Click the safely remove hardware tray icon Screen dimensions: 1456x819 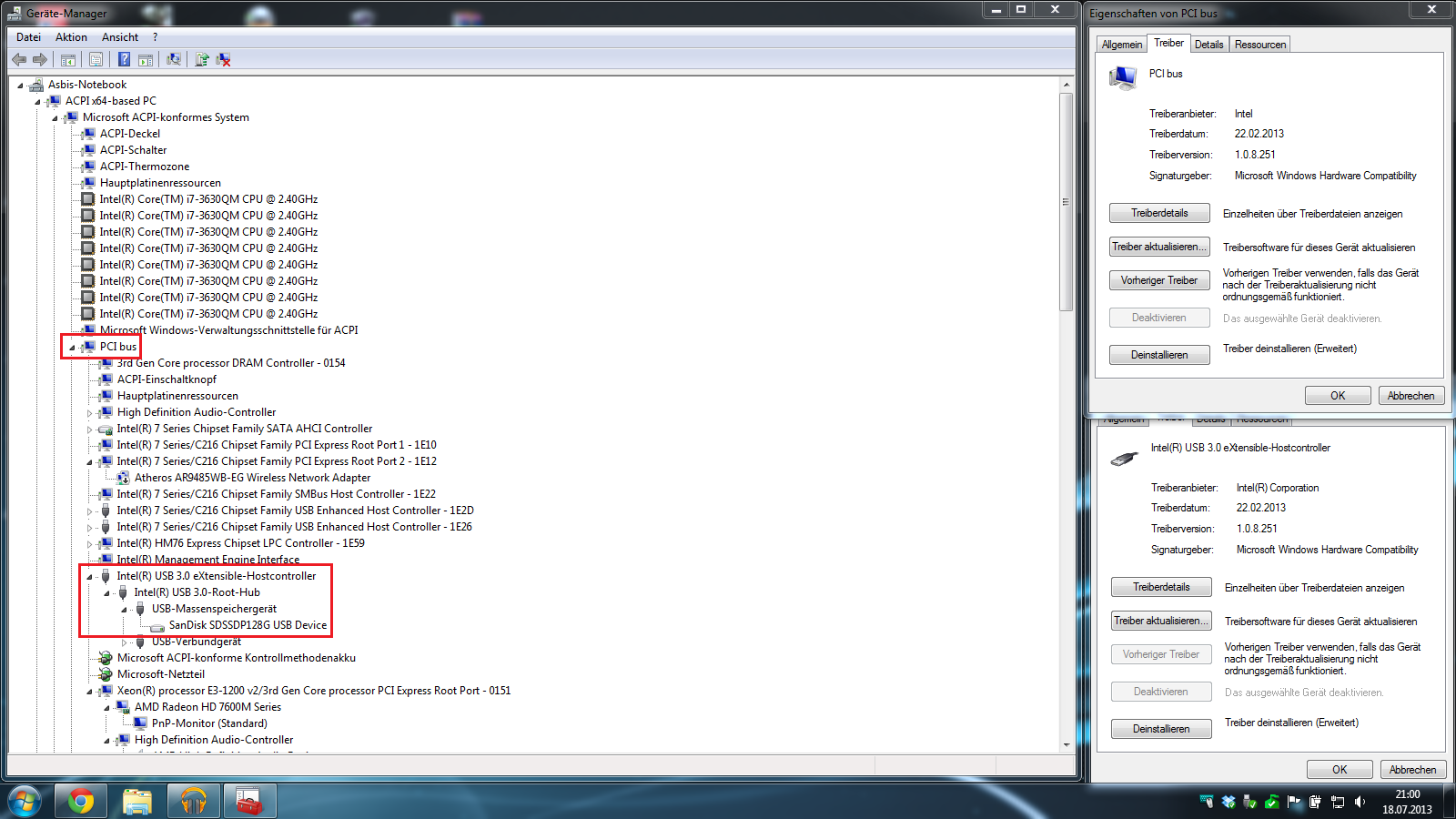point(1250,802)
